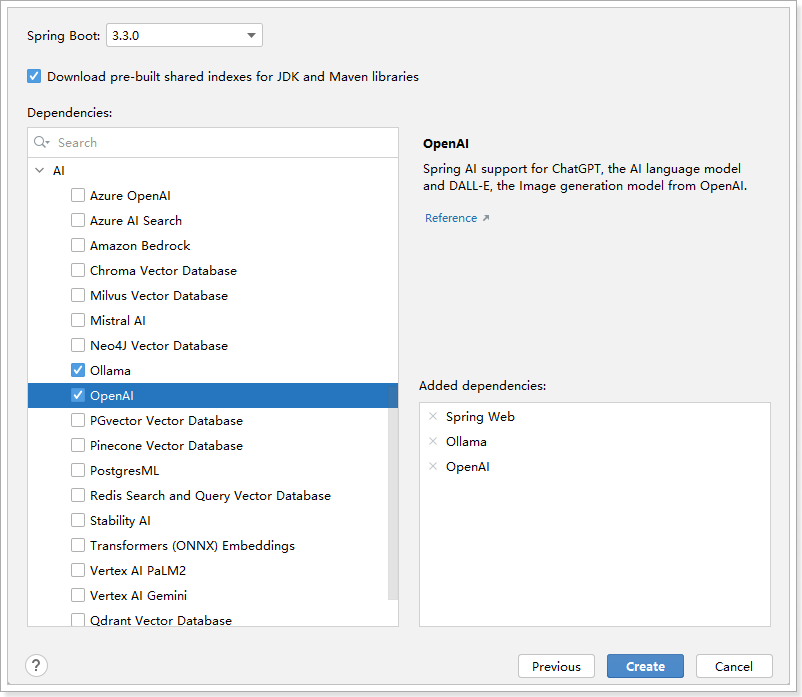Check the PGvector Vector Database box
Screen dimensions: 802x697
pyautogui.click(x=78, y=420)
